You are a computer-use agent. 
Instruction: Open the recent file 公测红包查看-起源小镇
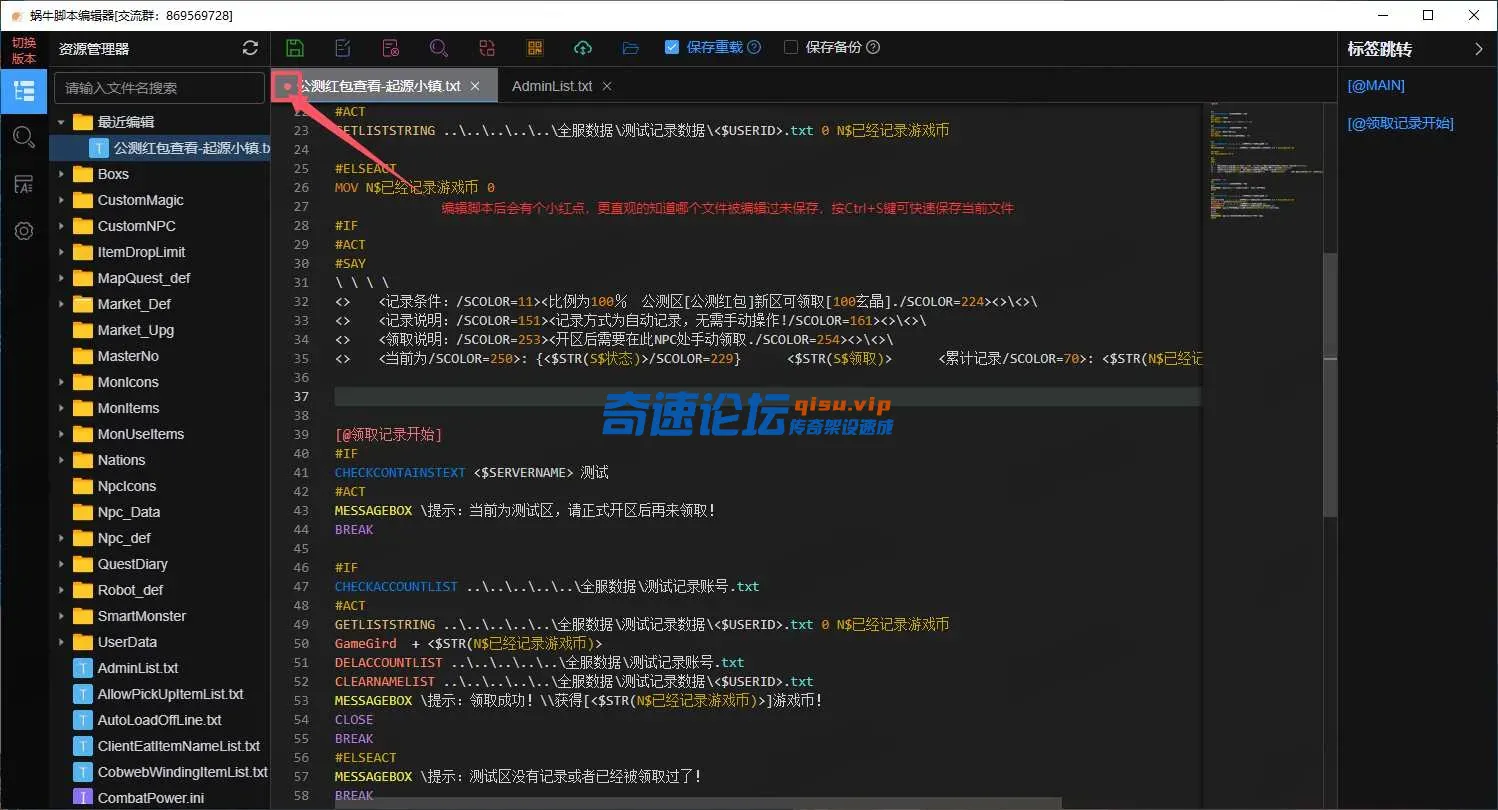click(160, 148)
